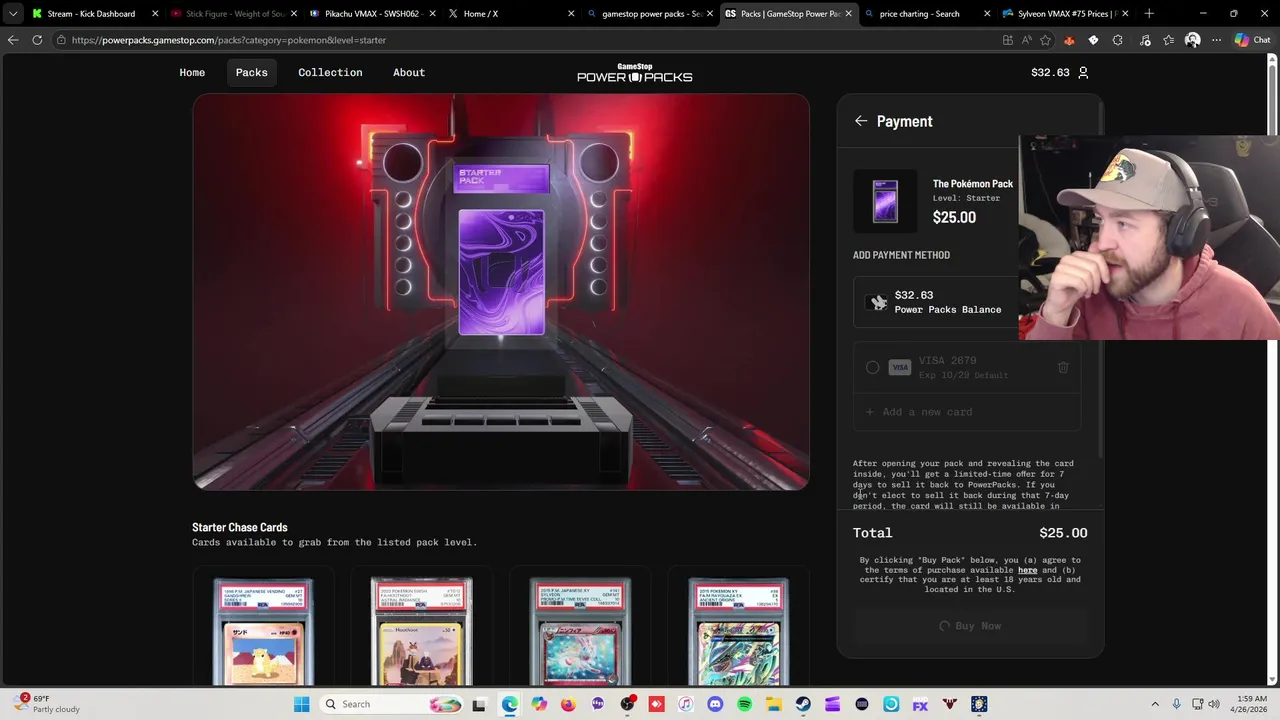Show hidden system tray icons
Image resolution: width=1280 pixels, height=720 pixels.
coord(1155,704)
